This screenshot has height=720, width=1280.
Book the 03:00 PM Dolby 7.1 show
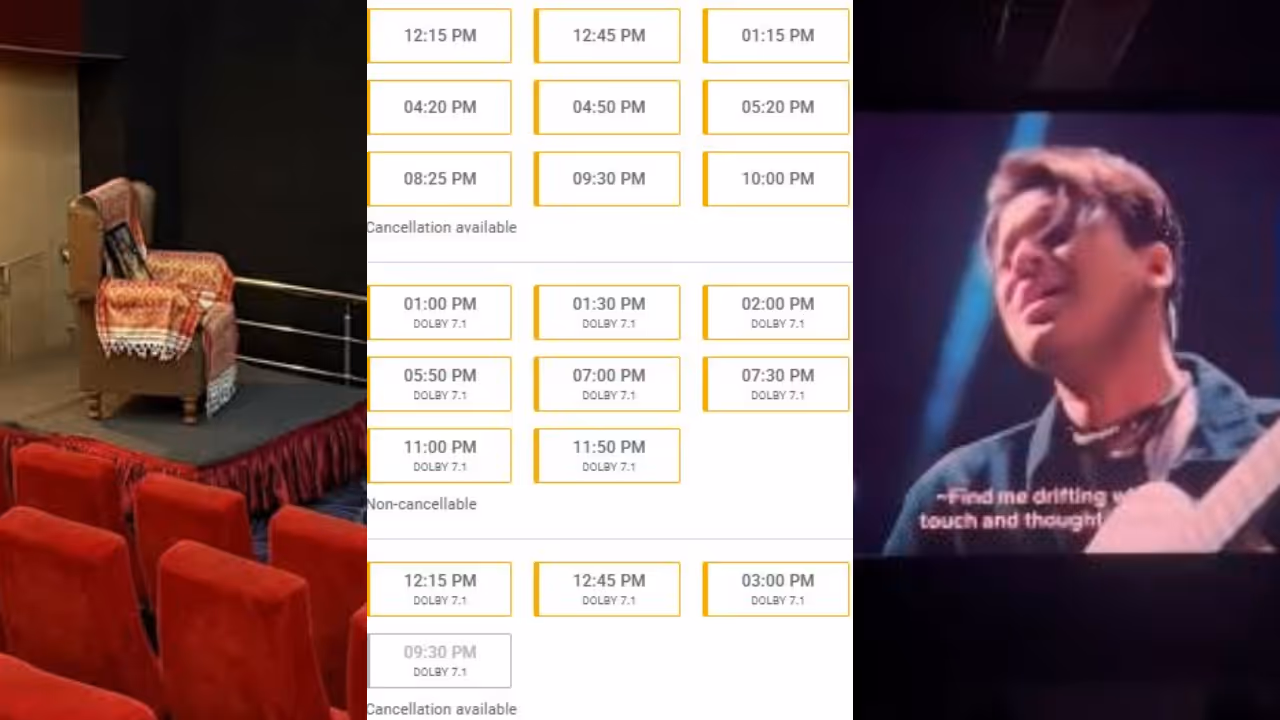point(777,589)
